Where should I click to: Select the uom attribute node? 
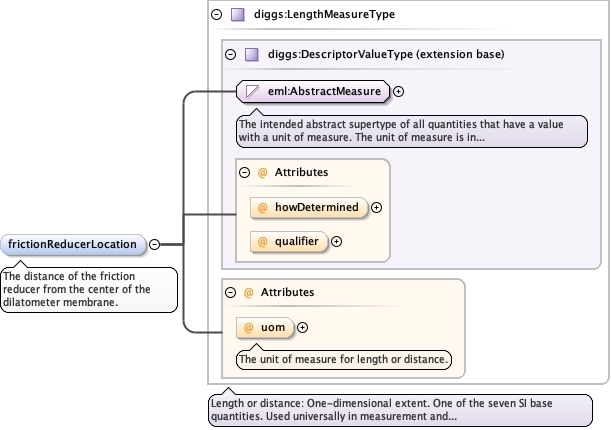tap(265, 328)
